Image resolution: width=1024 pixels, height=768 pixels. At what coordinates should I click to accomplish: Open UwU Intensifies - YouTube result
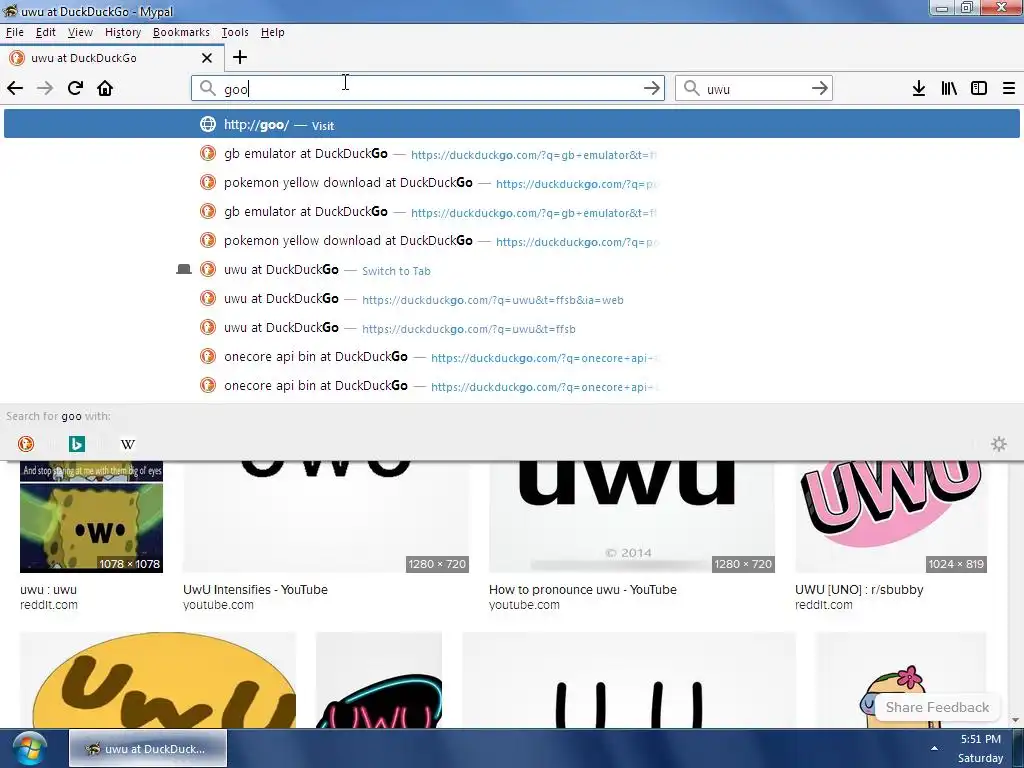pyautogui.click(x=255, y=590)
